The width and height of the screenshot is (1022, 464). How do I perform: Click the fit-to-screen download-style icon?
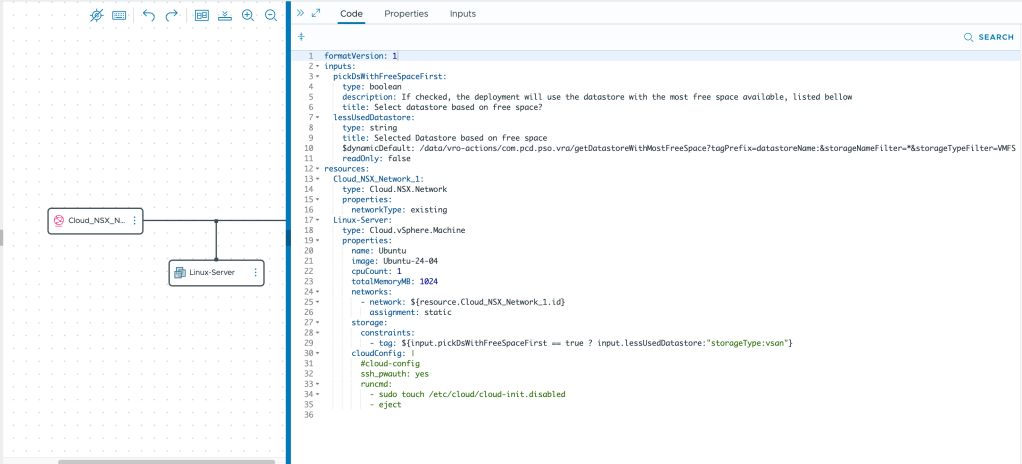[x=225, y=16]
